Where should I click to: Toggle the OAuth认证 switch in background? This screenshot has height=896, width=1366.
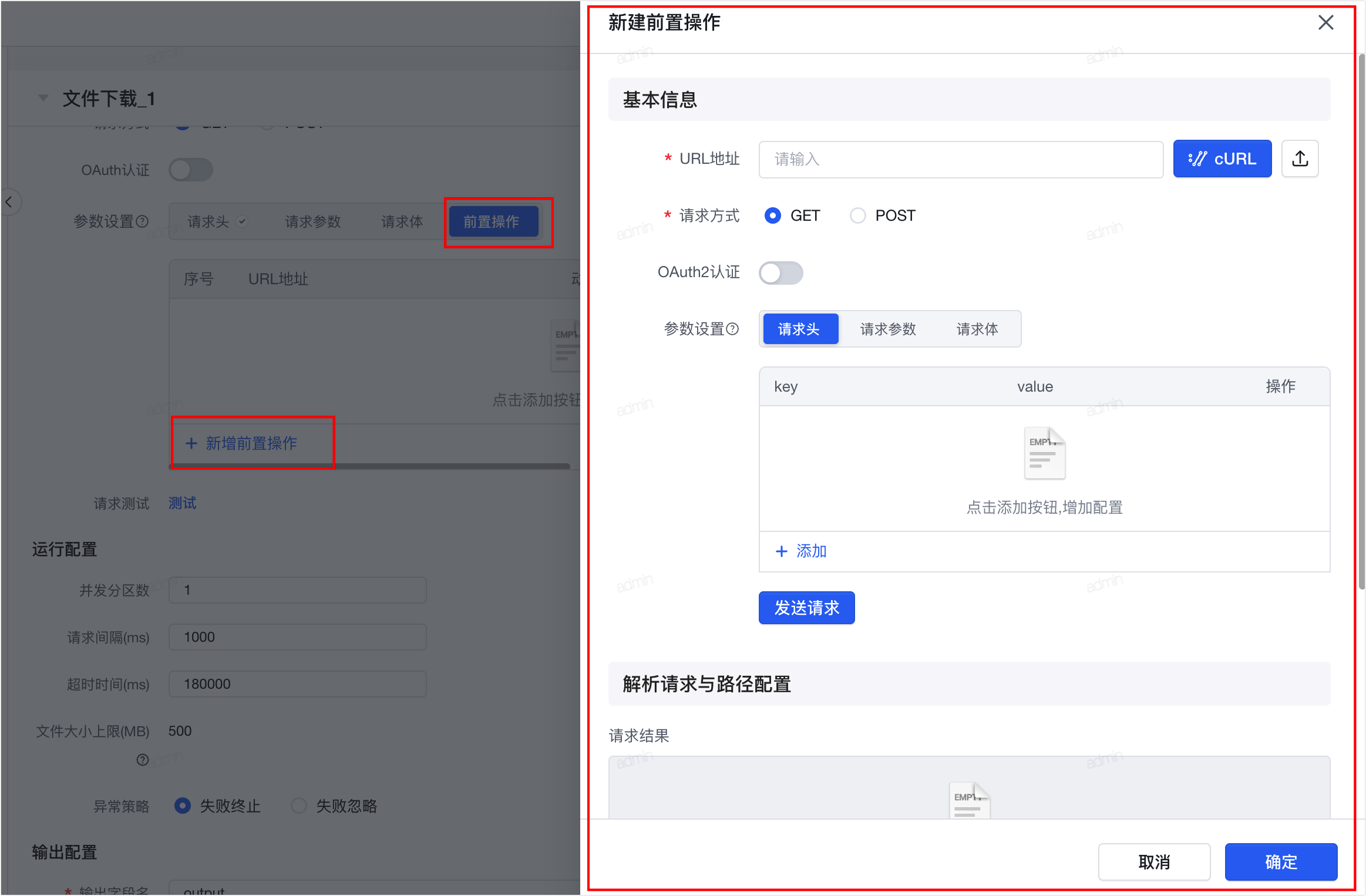point(191,170)
